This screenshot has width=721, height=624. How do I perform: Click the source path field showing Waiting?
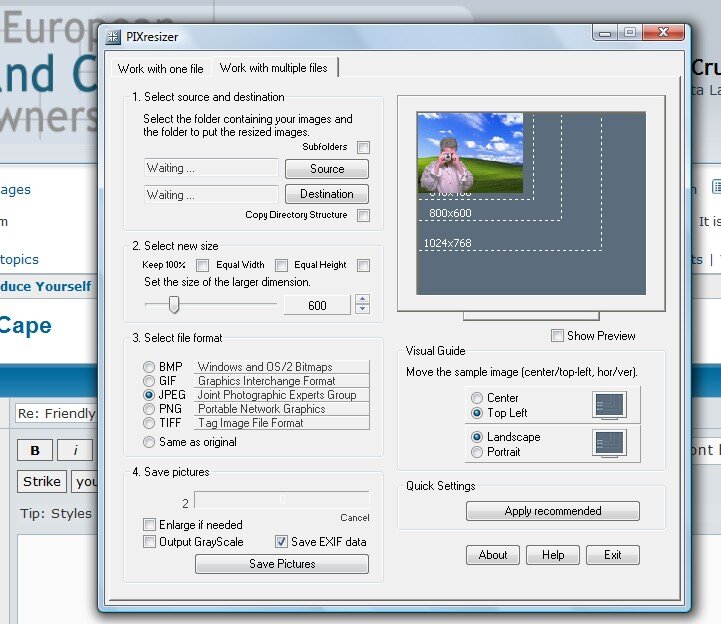click(x=211, y=168)
